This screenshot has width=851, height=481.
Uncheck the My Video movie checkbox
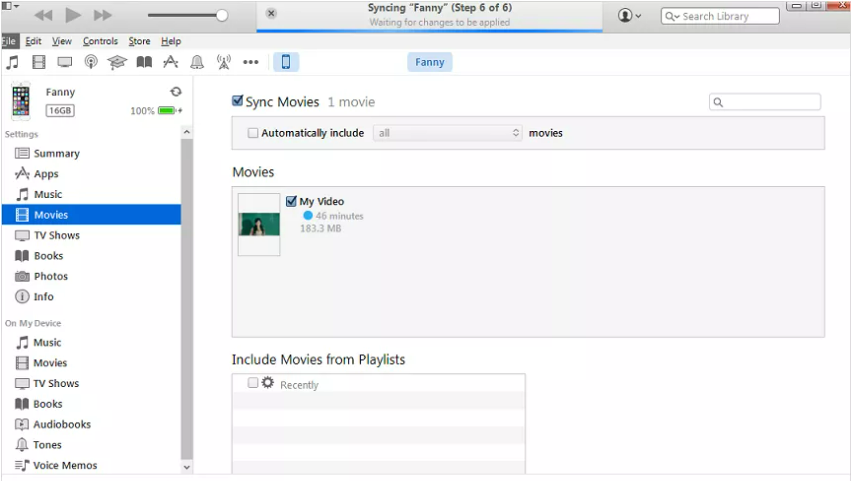point(291,201)
